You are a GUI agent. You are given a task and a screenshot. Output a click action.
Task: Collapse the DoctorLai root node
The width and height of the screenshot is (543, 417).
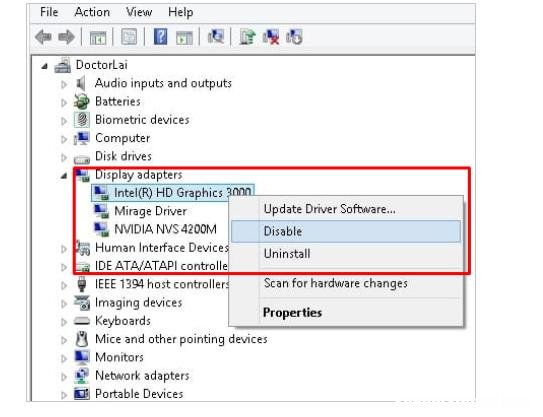[x=44, y=66]
